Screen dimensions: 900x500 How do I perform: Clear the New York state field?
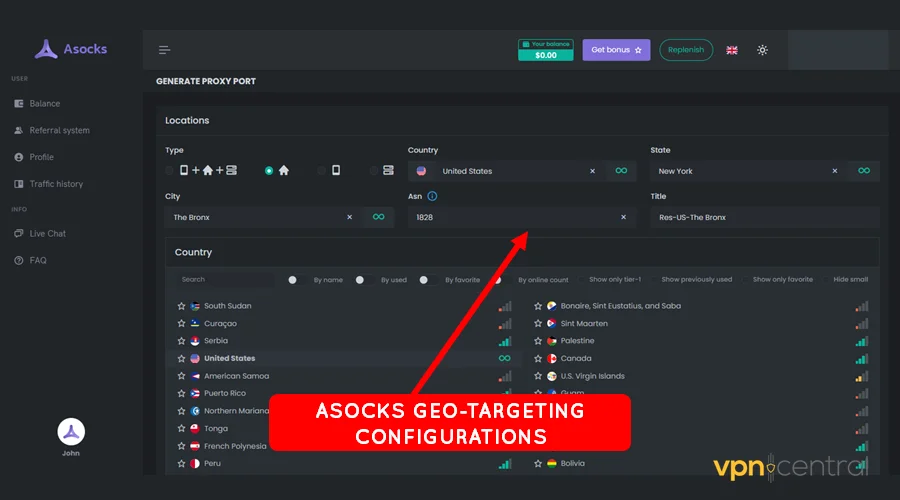click(835, 171)
